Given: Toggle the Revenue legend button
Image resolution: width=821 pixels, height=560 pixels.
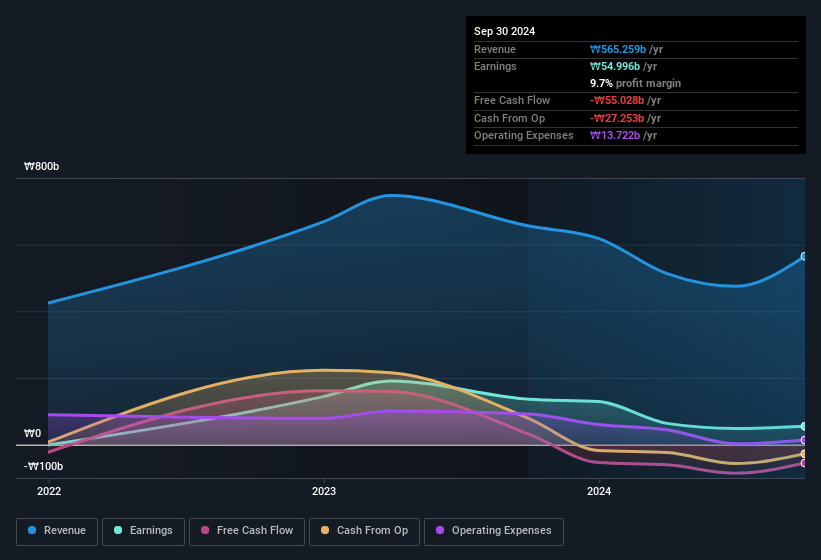Looking at the screenshot, I should point(57,531).
